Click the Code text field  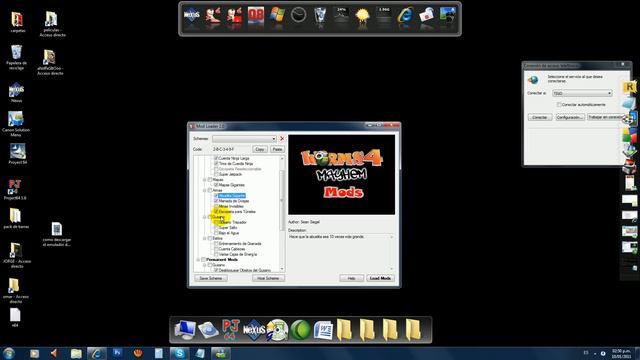231,149
